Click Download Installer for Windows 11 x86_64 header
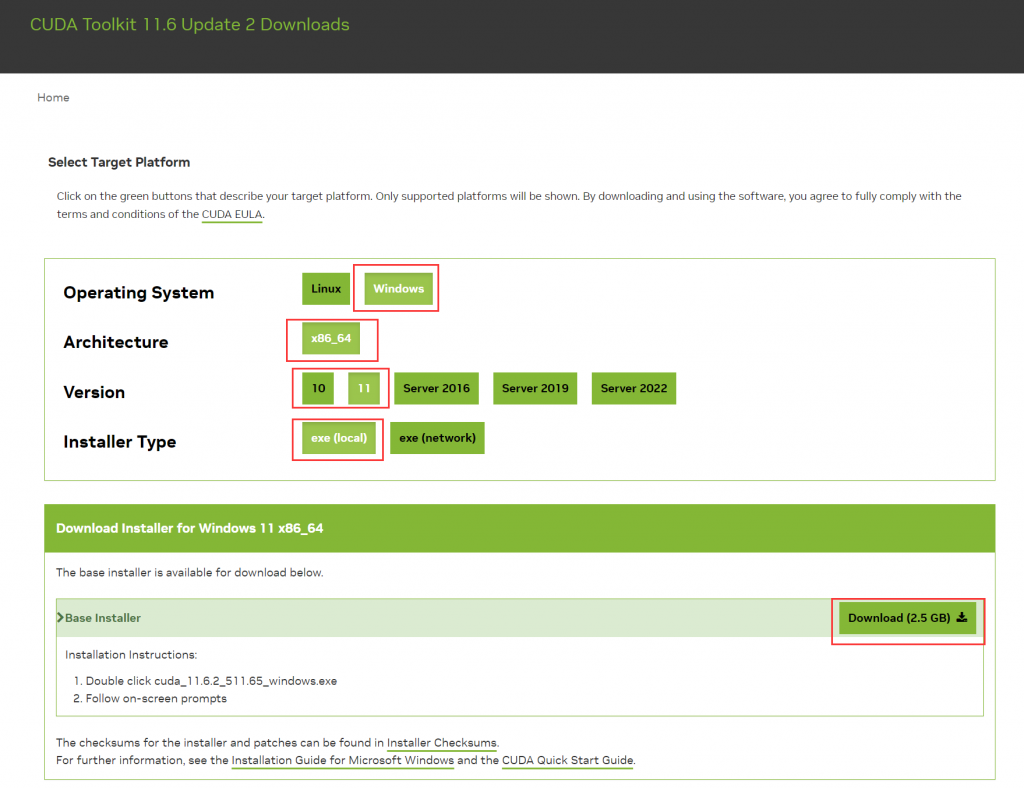Image resolution: width=1024 pixels, height=788 pixels. click(189, 528)
